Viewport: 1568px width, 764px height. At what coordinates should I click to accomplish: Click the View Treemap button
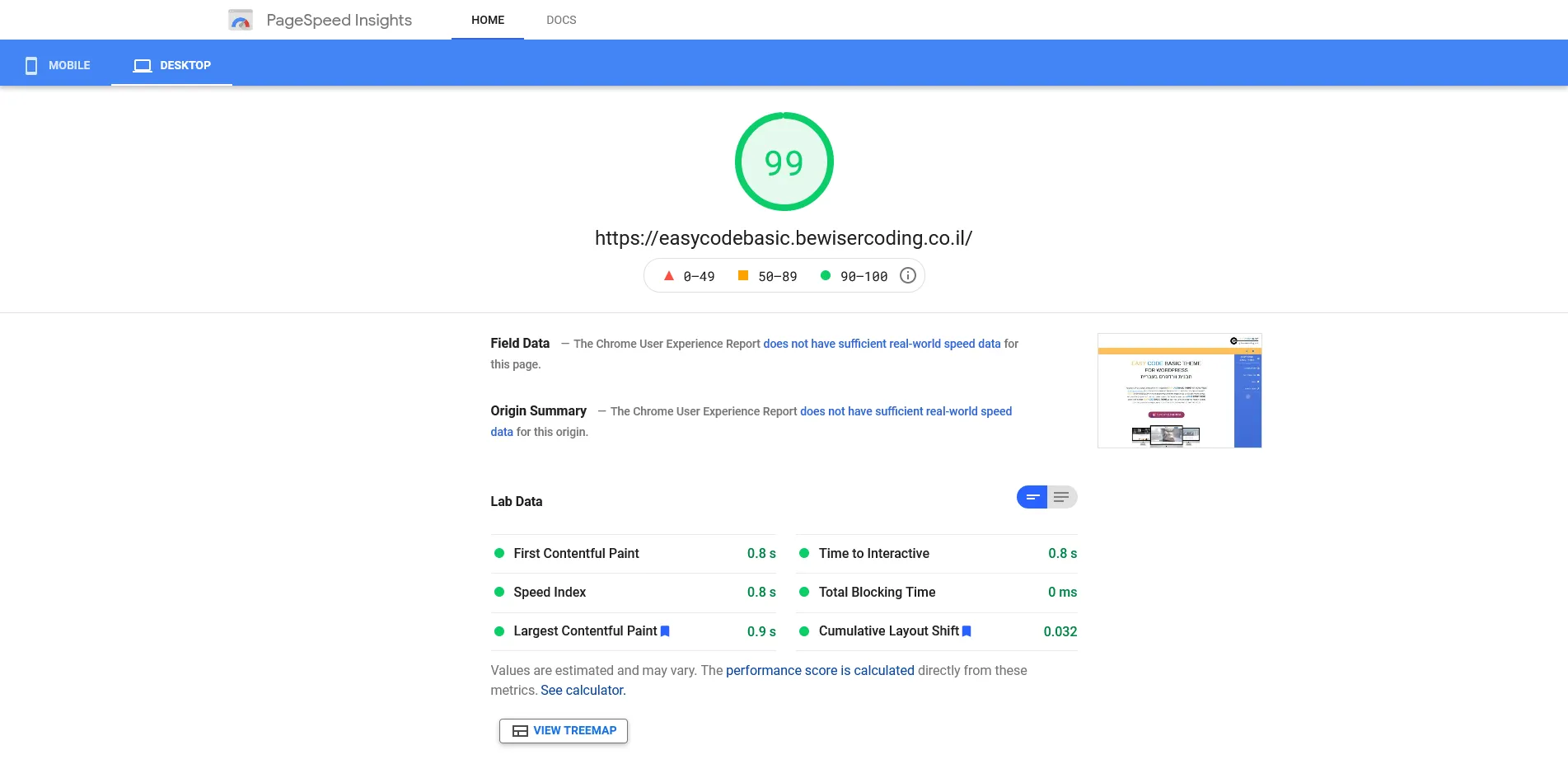pos(564,731)
